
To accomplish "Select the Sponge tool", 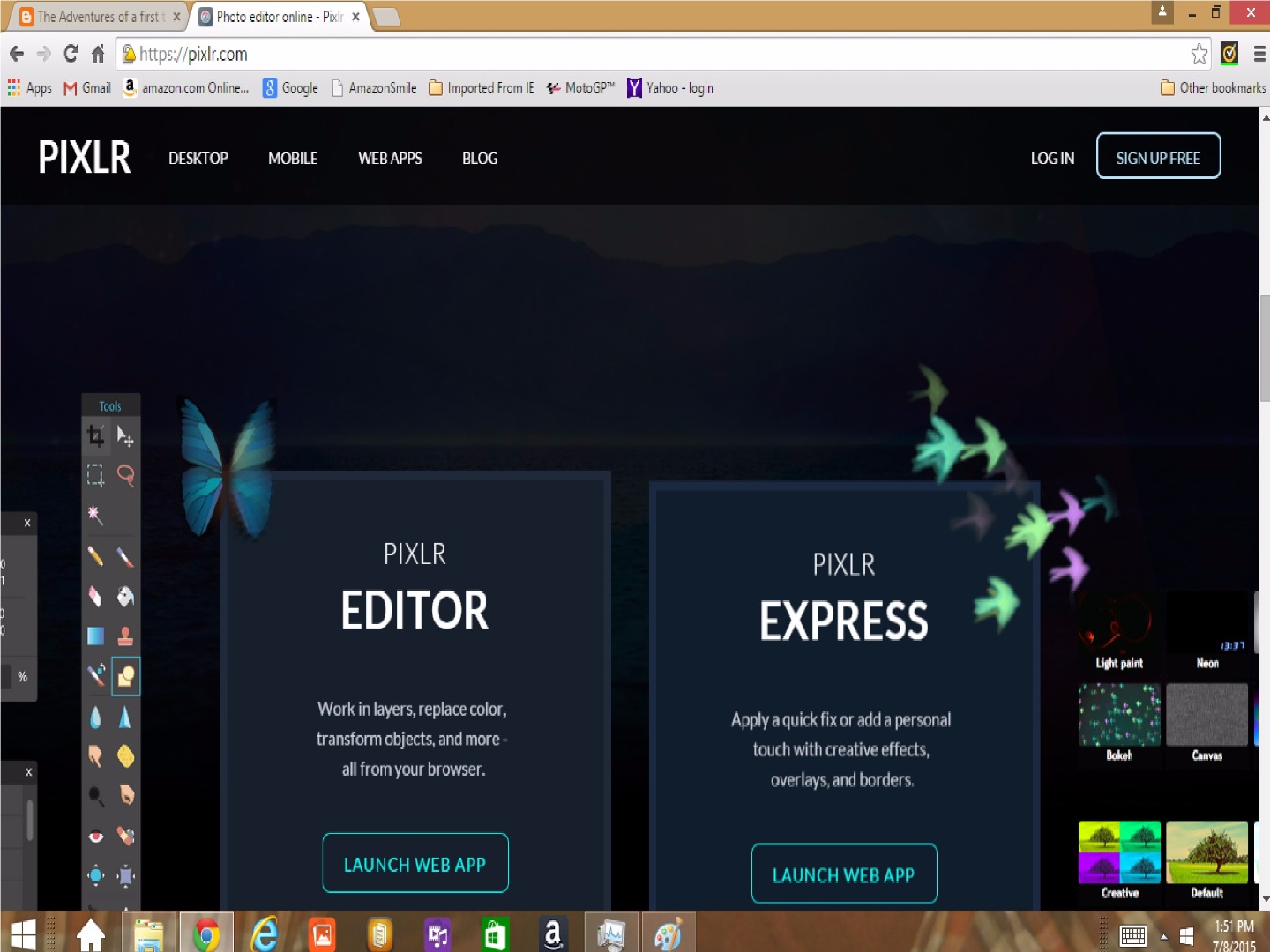I will click(125, 756).
